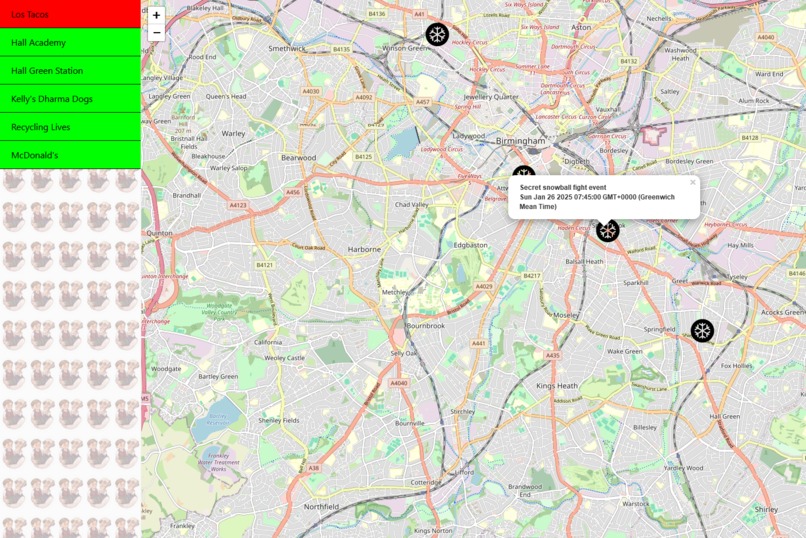Click snowflake marker near Springfield
This screenshot has width=806, height=538.
pos(702,330)
